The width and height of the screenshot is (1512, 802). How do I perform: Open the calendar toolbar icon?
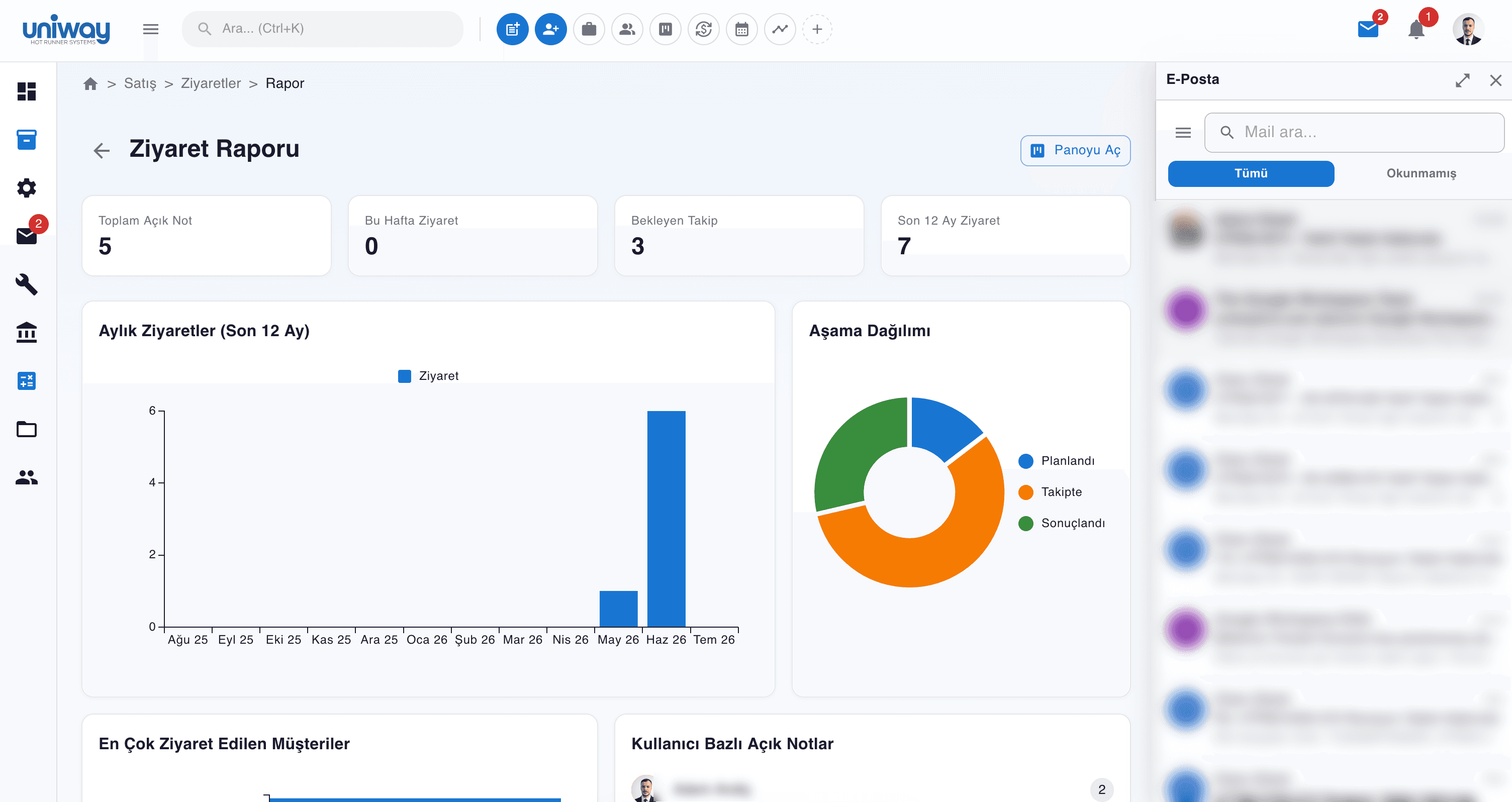coord(741,29)
